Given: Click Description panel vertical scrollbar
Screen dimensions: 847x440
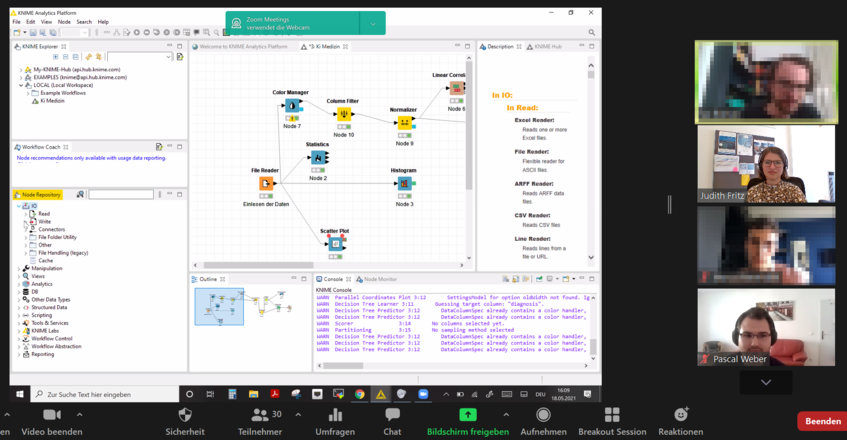Looking at the screenshot, I should [591, 75].
